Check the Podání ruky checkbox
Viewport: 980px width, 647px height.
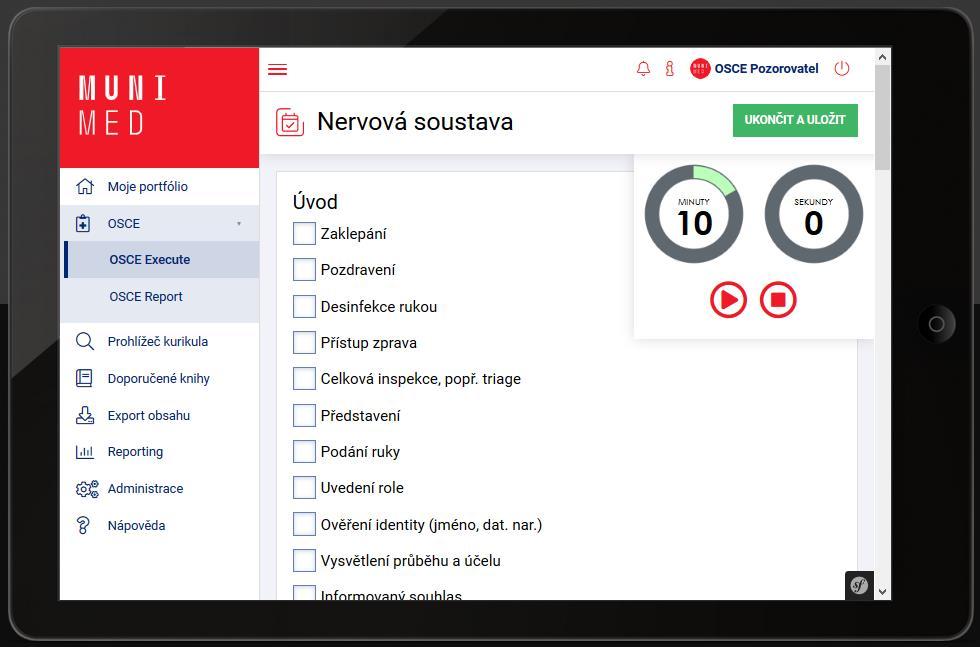pos(304,452)
